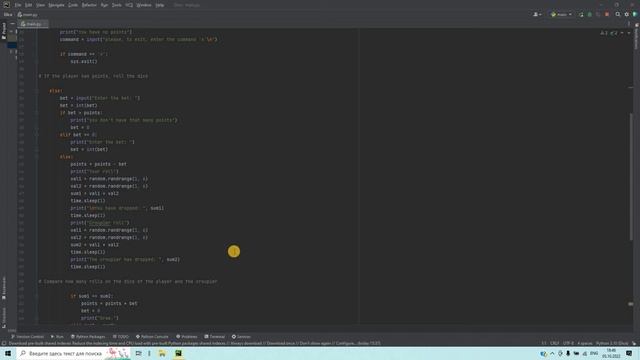Open the VCS menu
Screen dimensions: 640x360
point(129,5)
